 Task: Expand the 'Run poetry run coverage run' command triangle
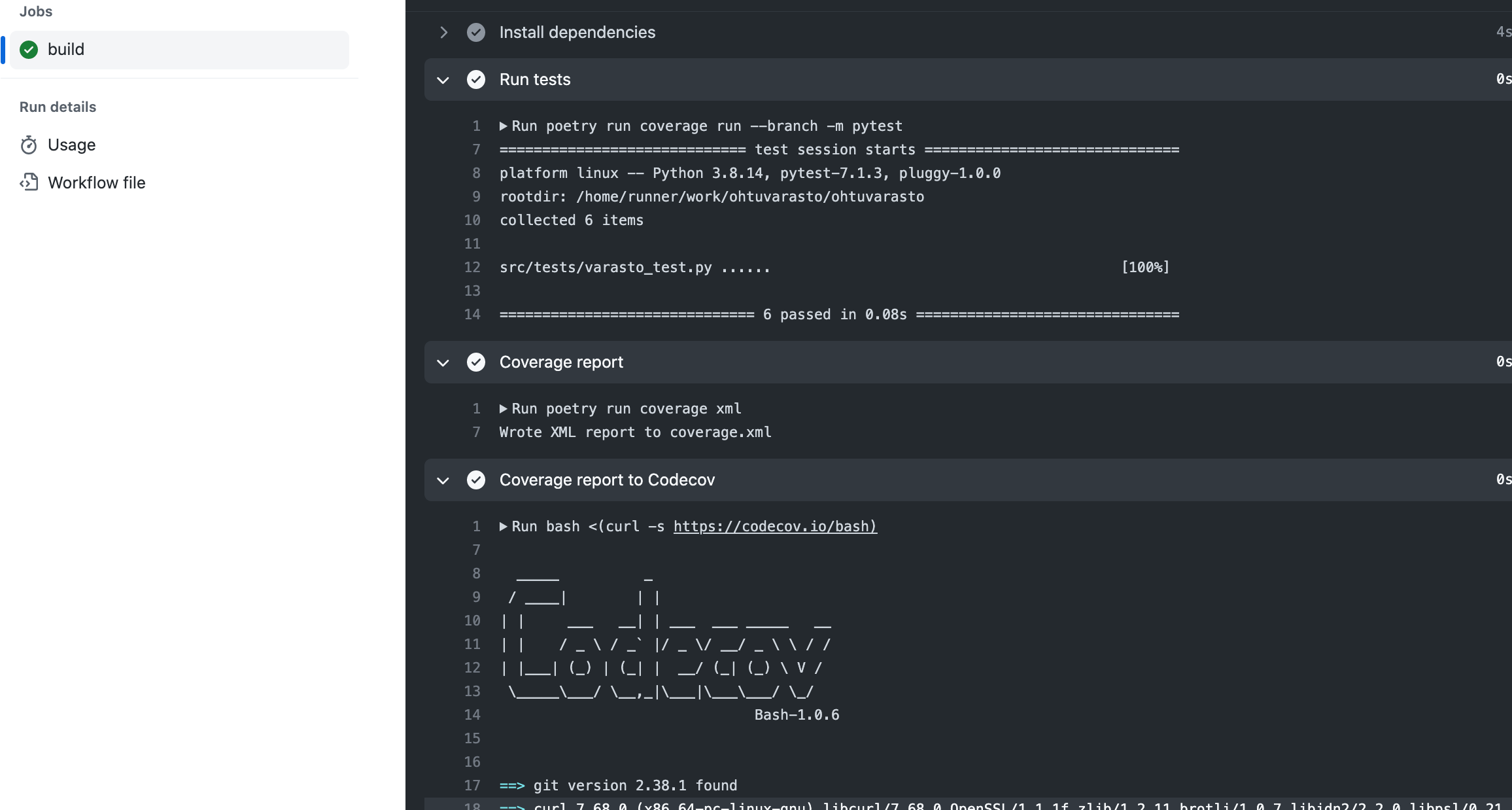[504, 126]
